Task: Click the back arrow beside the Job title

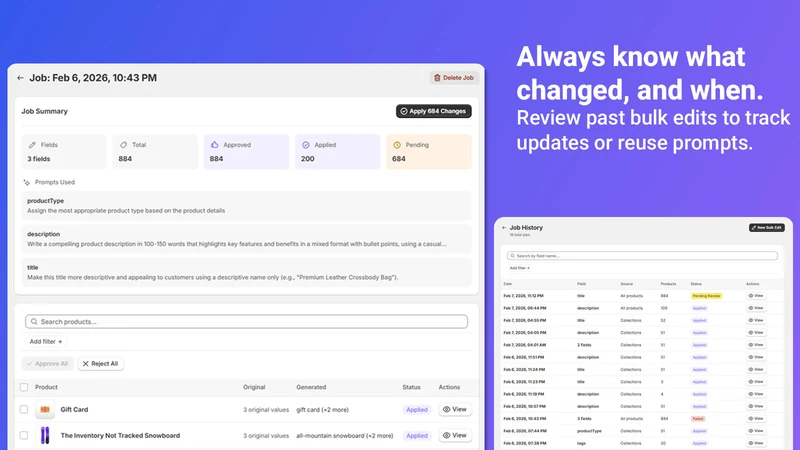Action: pos(20,78)
